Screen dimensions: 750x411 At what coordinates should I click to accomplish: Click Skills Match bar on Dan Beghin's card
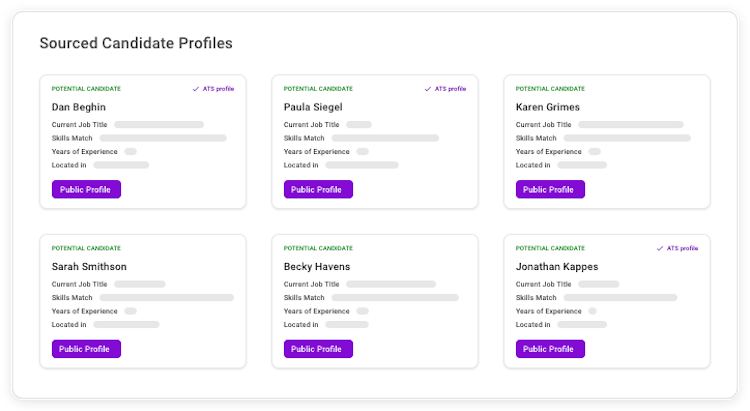[163, 138]
